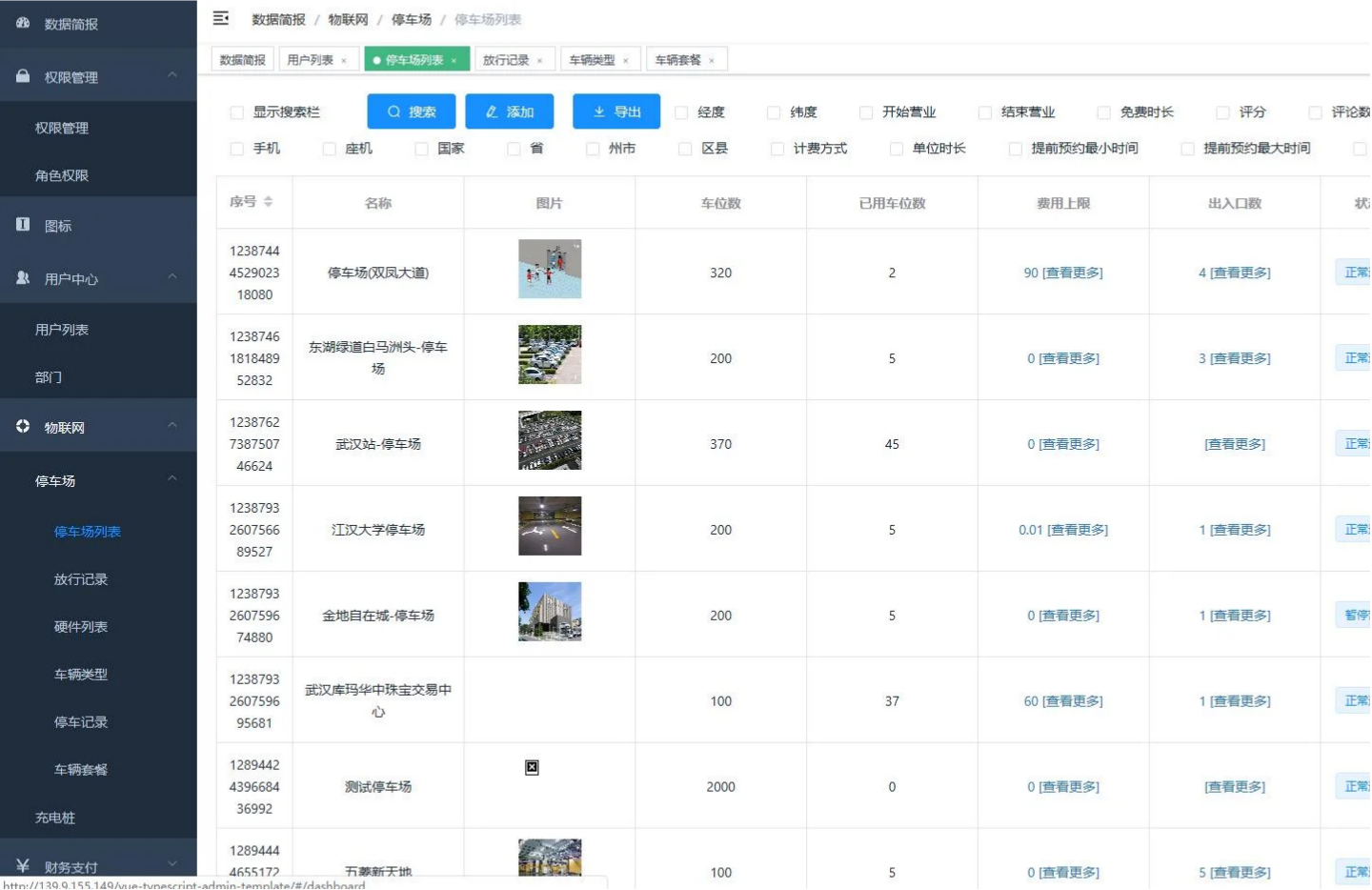Expand the 财务支付 menu section
1372x890 pixels.
172,862
